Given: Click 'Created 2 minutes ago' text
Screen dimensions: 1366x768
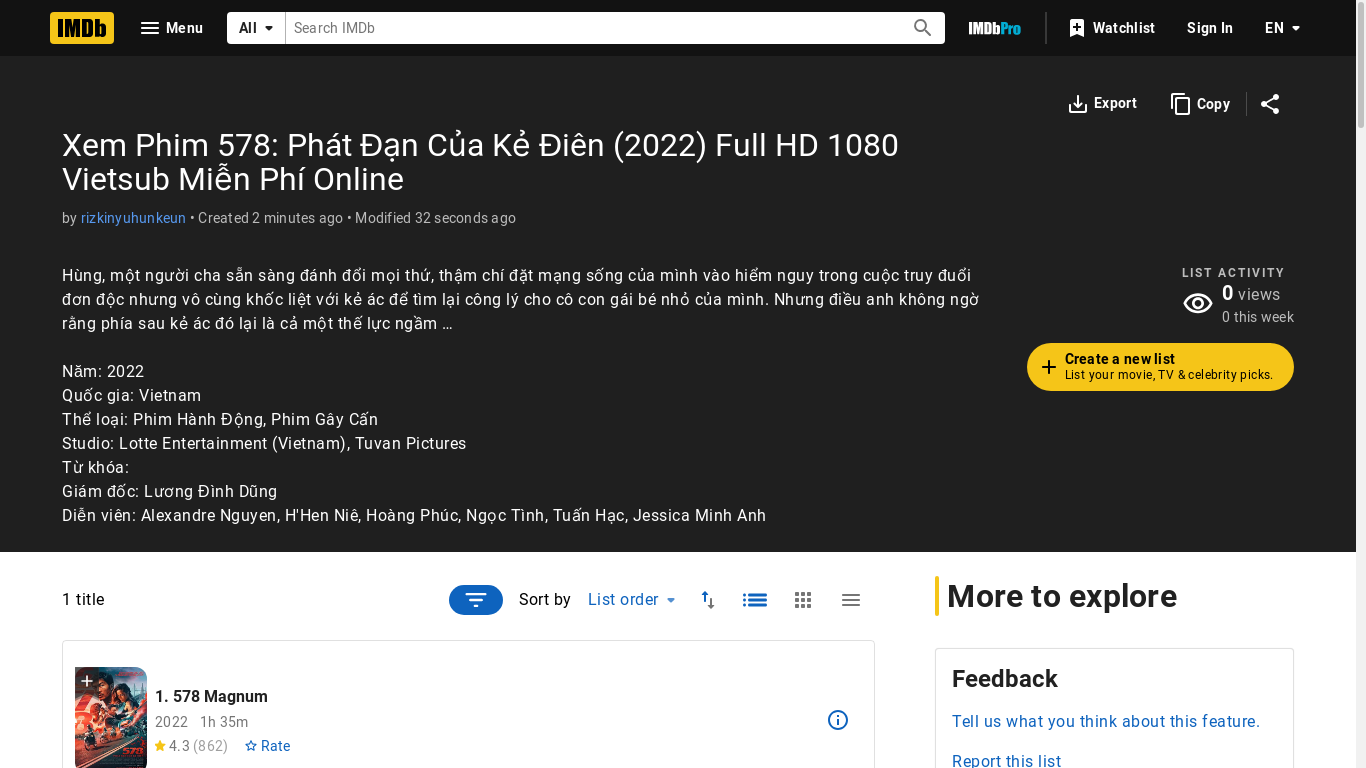Looking at the screenshot, I should [x=270, y=218].
